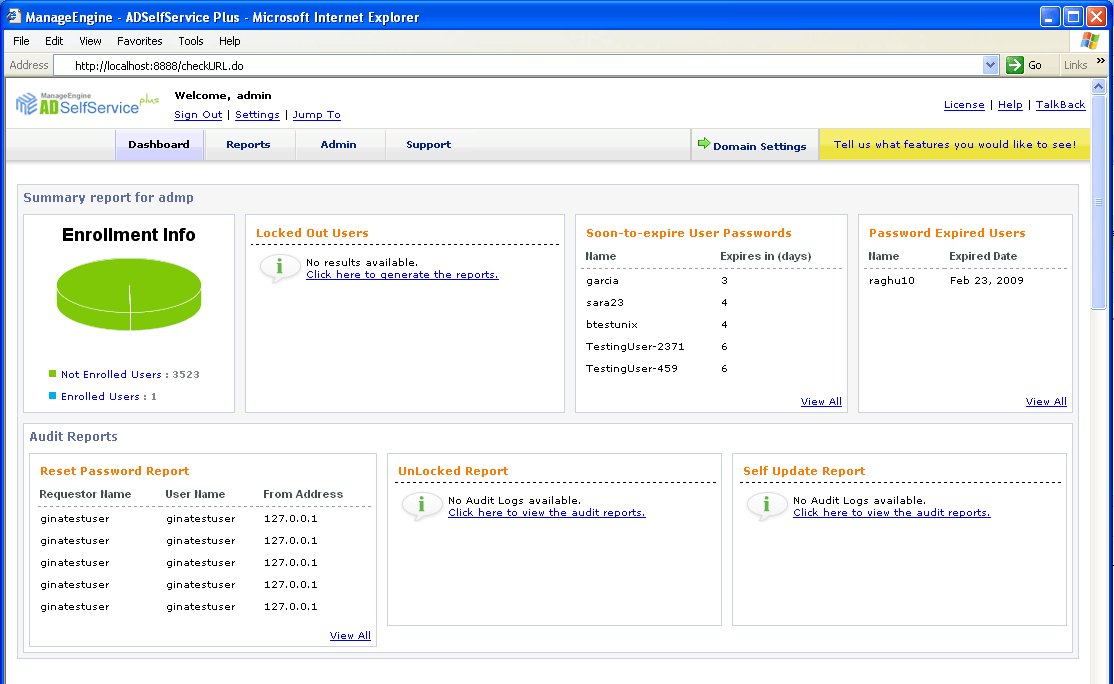Click the Internet Explorer page icon in title bar
Viewport: 1114px width, 684px height.
[13, 16]
